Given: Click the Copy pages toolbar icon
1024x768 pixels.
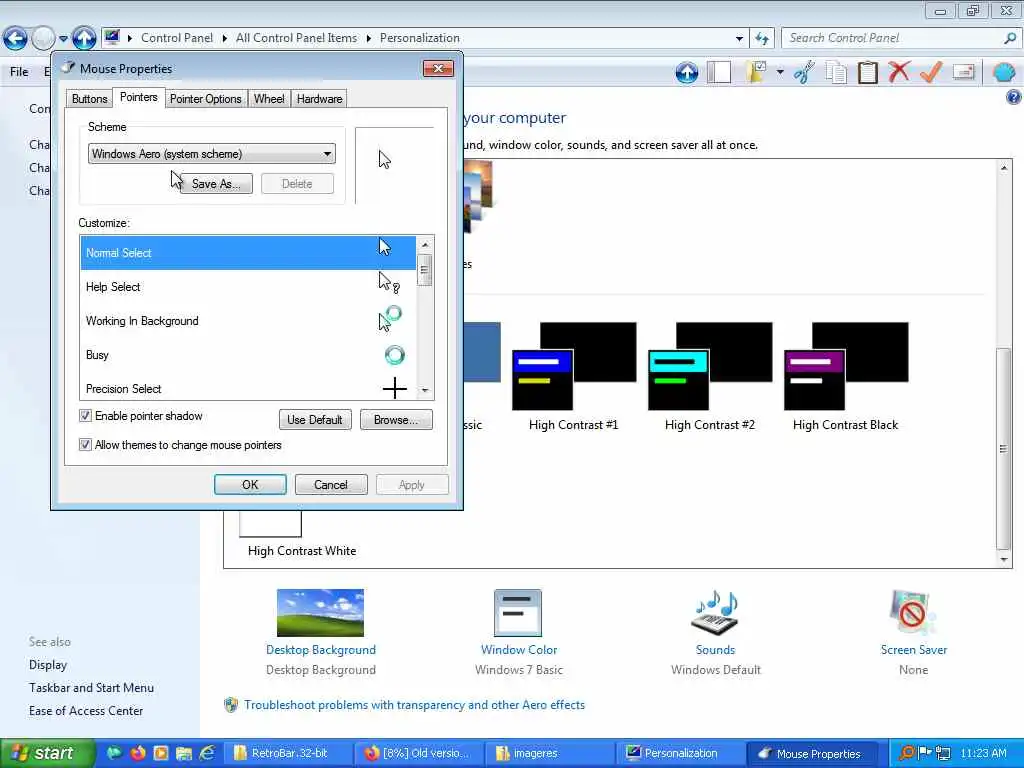Looking at the screenshot, I should click(x=836, y=72).
